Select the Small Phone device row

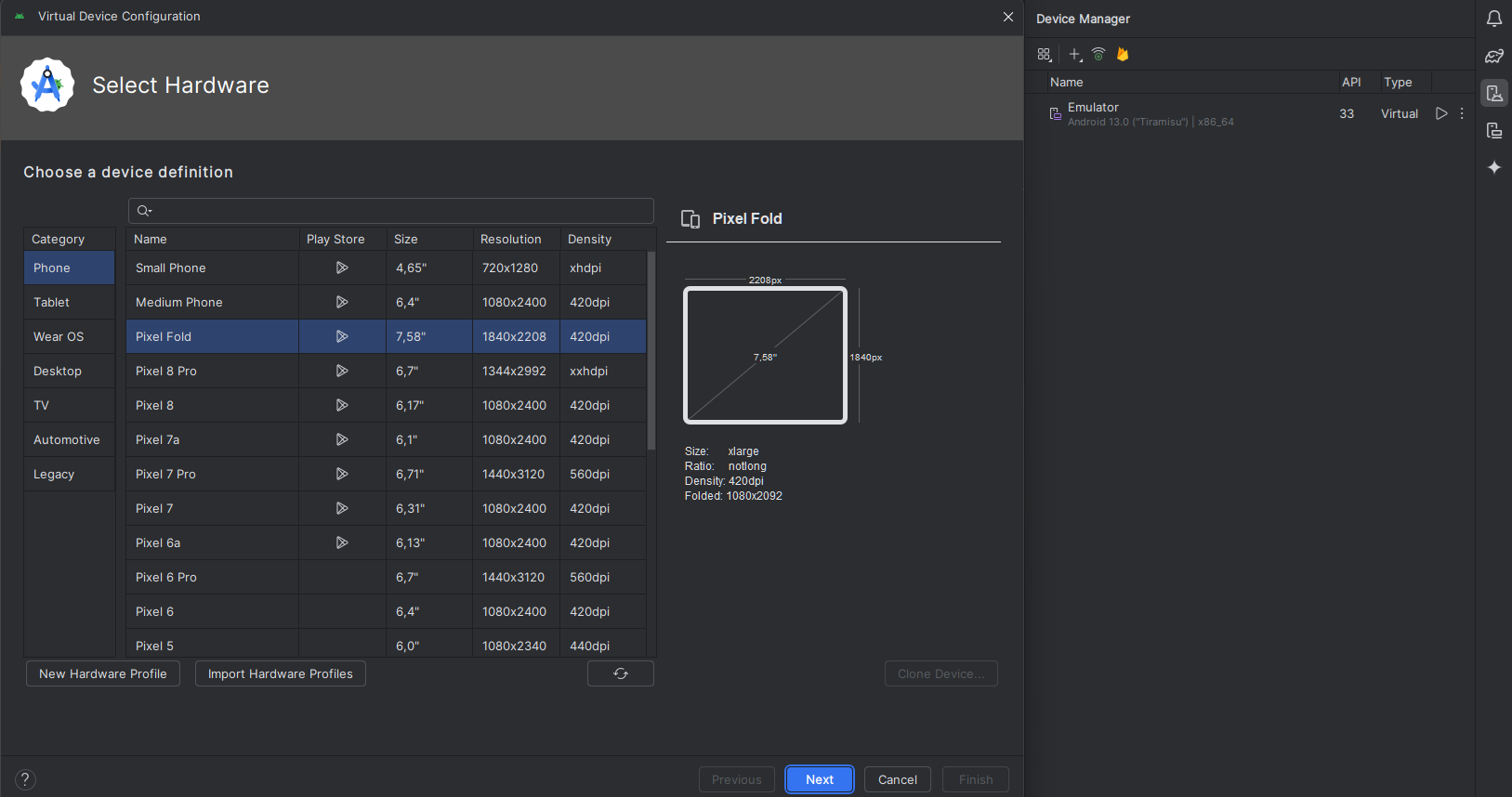pyautogui.click(x=387, y=268)
